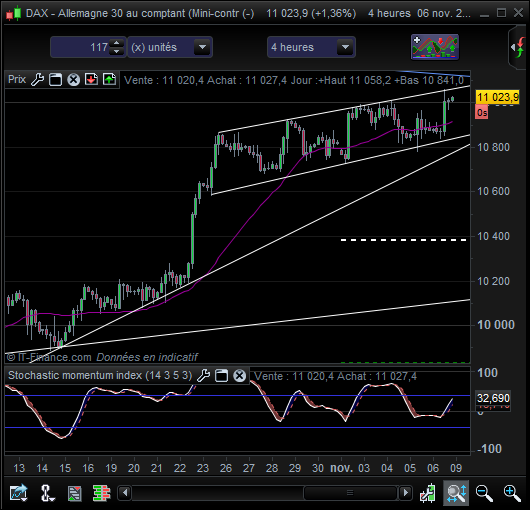The height and width of the screenshot is (510, 530).
Task: Zoom out with the minus magnifier
Action: point(484,493)
